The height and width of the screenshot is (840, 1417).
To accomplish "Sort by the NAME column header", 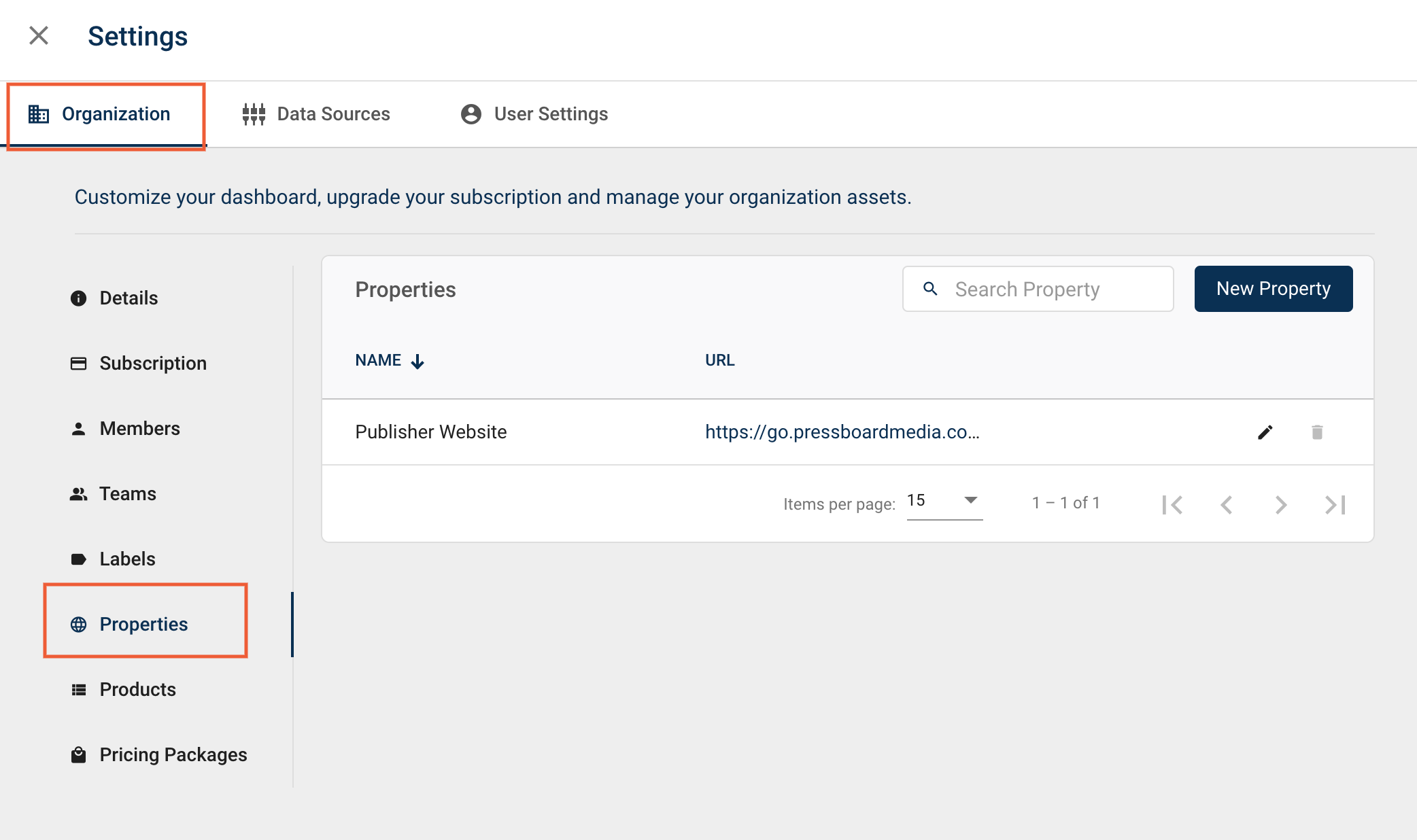I will click(x=378, y=360).
